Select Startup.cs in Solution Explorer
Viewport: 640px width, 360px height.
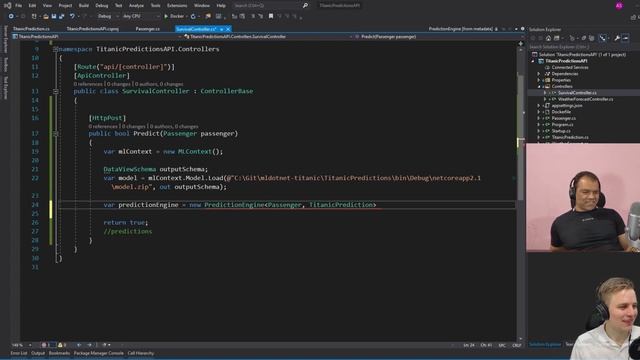[560, 131]
